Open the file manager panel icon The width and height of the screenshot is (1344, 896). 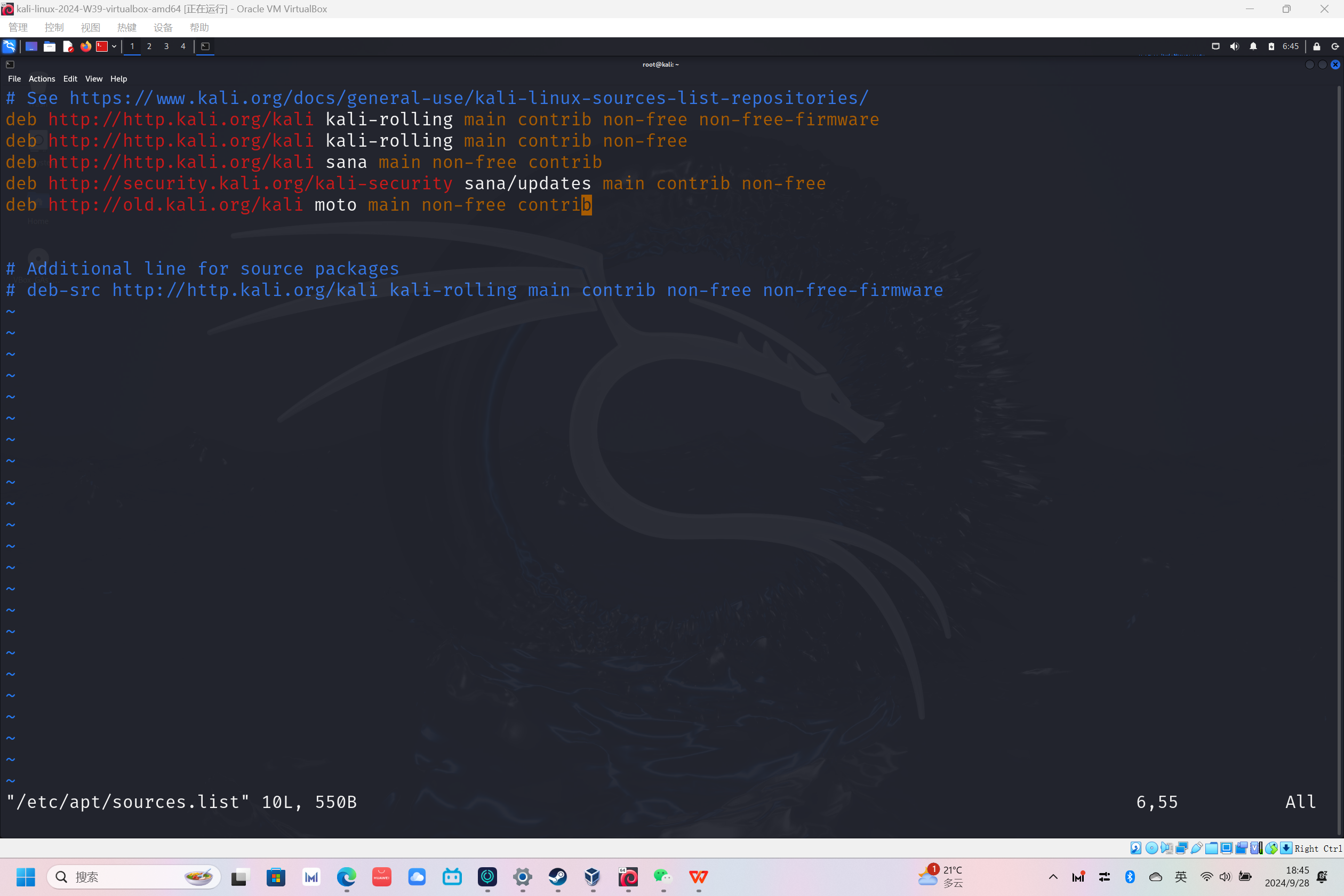[x=50, y=46]
